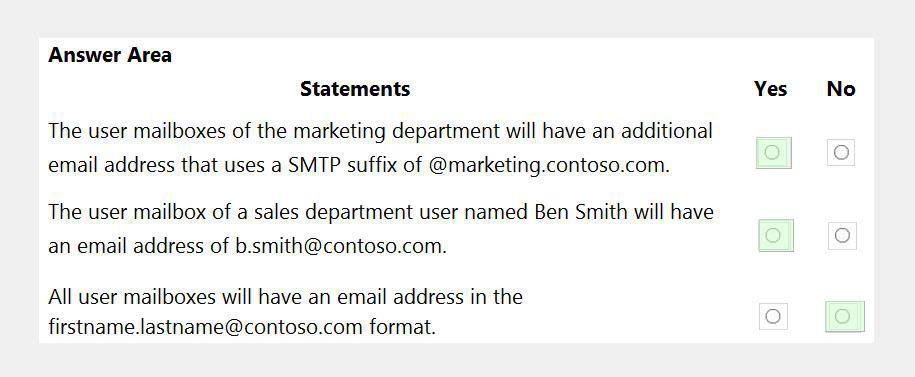Click "an email address of" text
Screen dimensions: 915x377
click(139, 246)
